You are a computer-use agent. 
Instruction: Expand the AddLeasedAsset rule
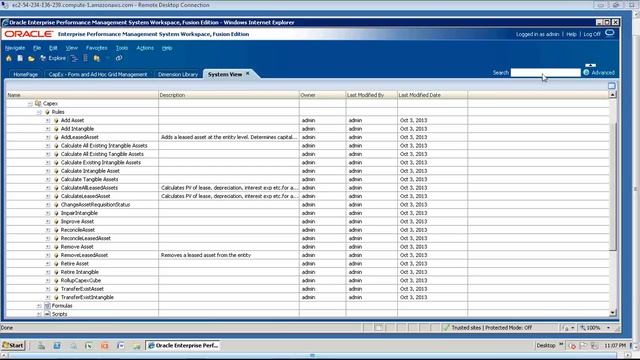(x=48, y=137)
